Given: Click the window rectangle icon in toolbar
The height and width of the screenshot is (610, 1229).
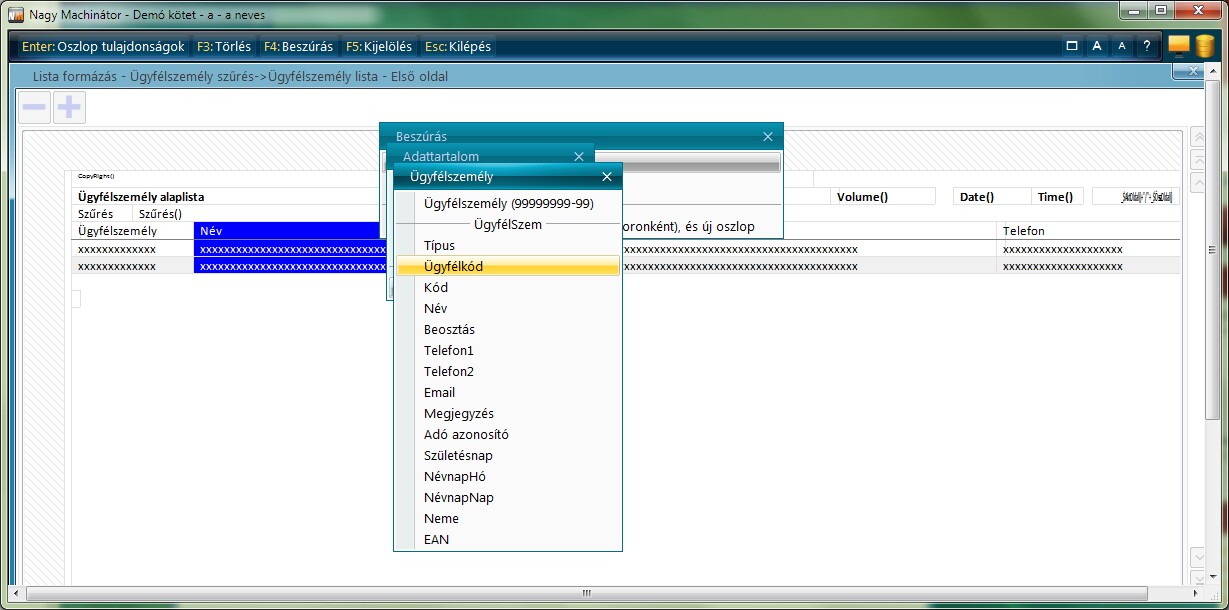Looking at the screenshot, I should [1072, 46].
